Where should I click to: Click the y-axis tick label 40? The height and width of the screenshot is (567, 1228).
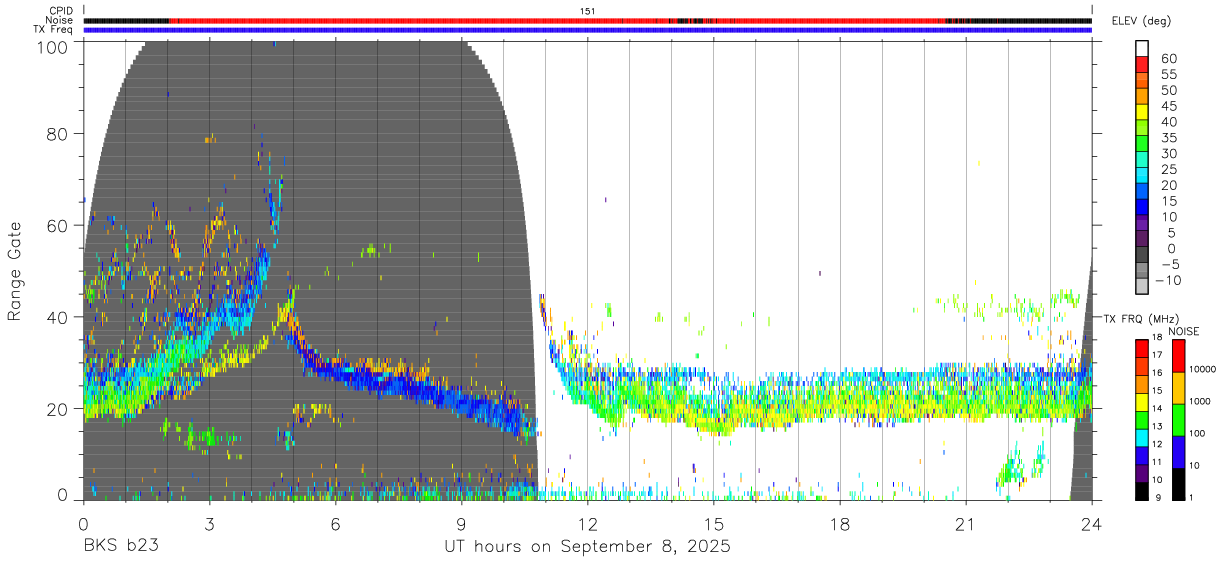pyautogui.click(x=59, y=317)
